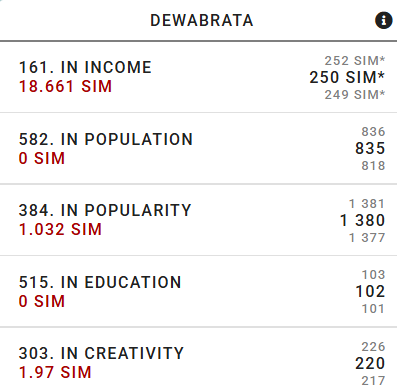
Task: Select the DEWABRATA title header
Action: click(x=202, y=21)
